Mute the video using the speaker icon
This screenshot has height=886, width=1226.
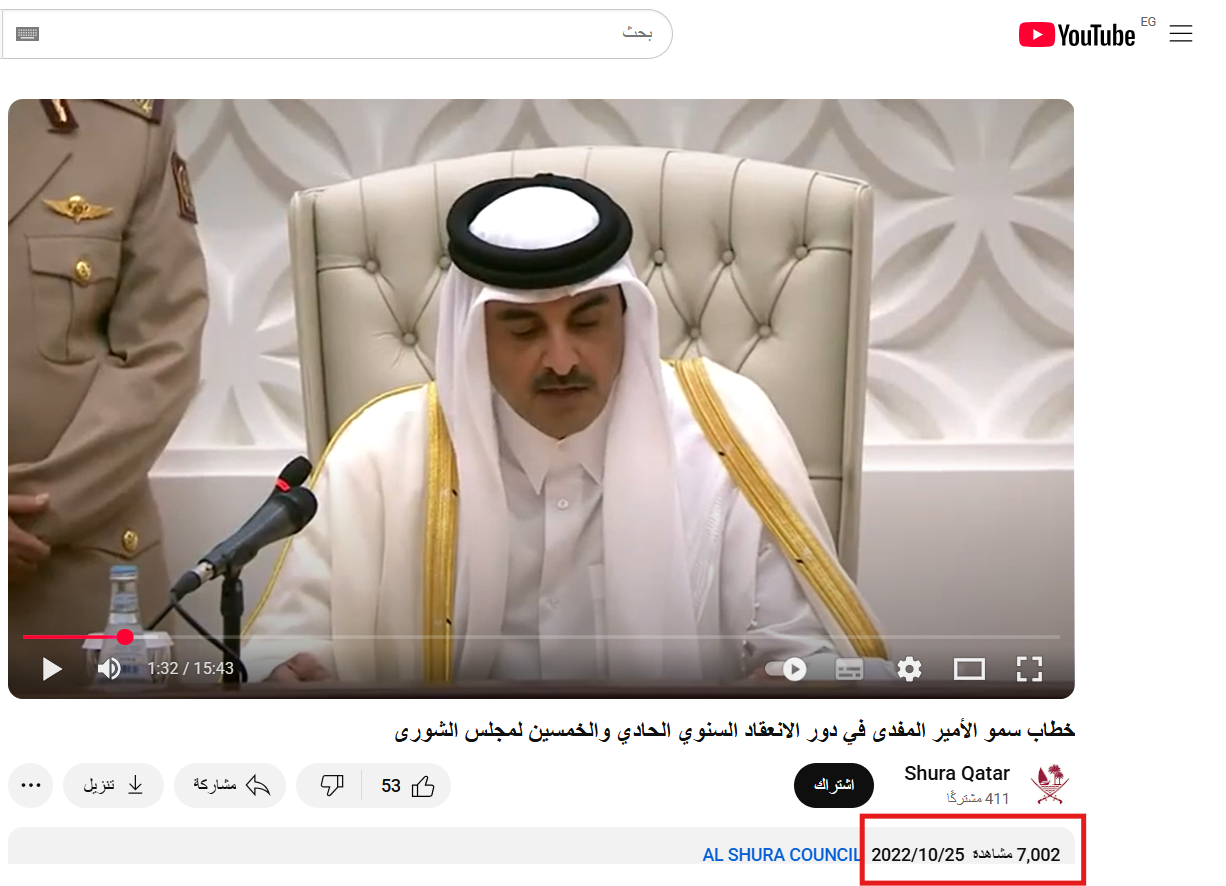(x=110, y=669)
